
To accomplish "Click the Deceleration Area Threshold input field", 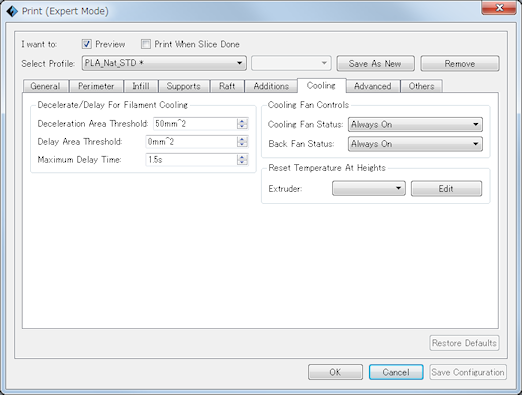I will 195,124.
